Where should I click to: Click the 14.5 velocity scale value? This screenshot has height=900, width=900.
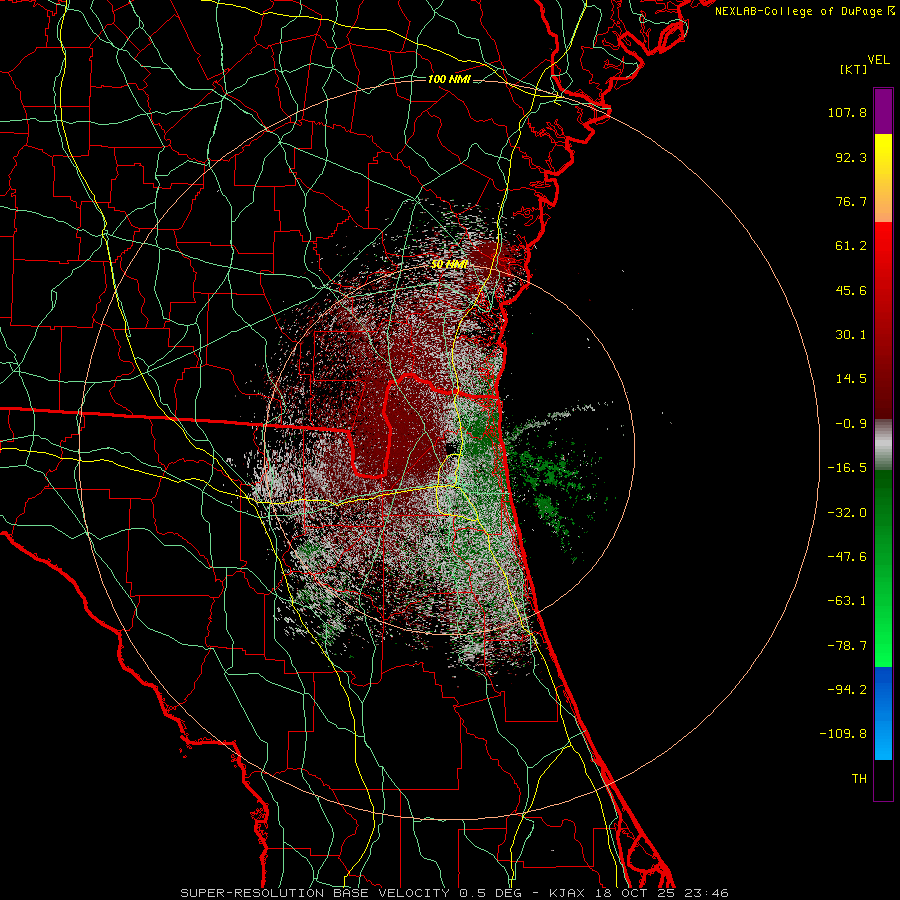(851, 379)
